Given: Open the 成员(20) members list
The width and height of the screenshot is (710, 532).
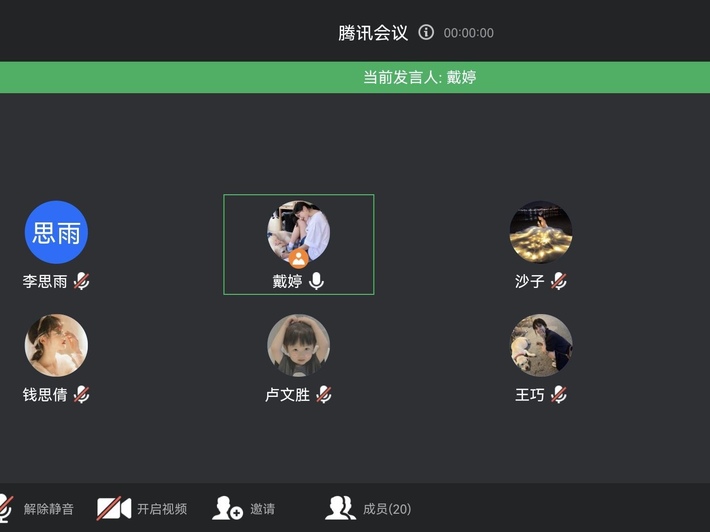Looking at the screenshot, I should [368, 508].
